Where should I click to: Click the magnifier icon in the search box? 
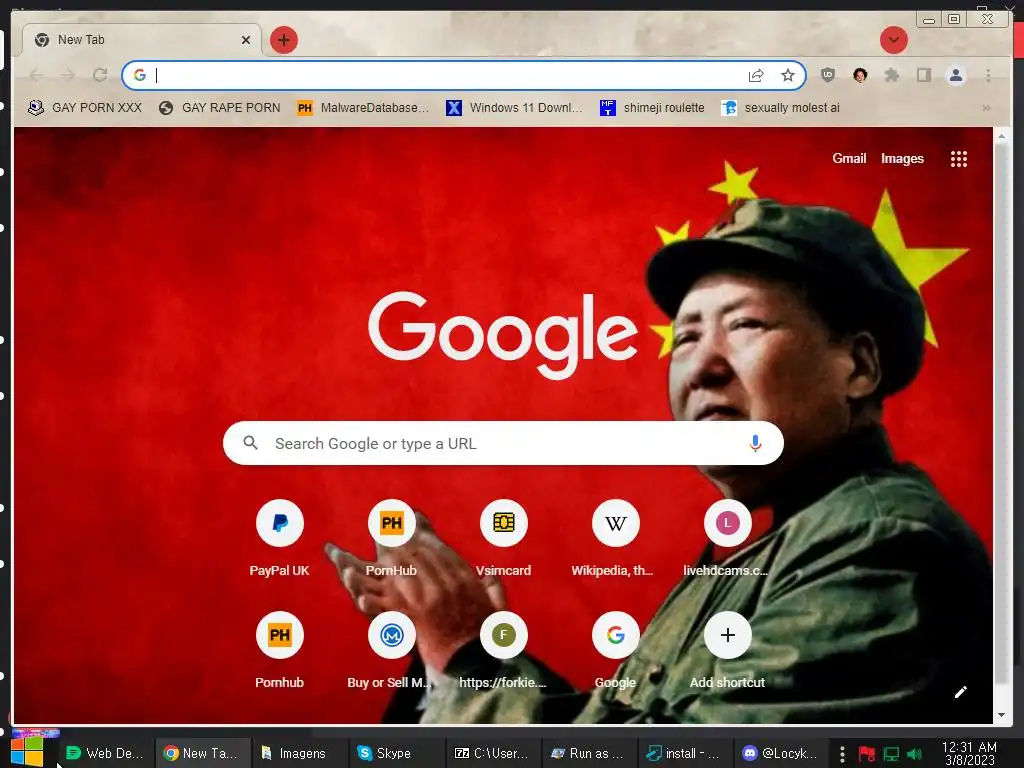click(x=250, y=443)
